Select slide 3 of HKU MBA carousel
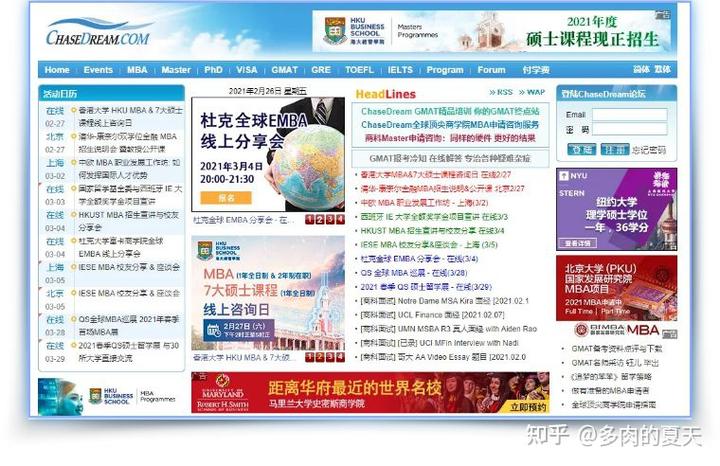 click(x=330, y=357)
